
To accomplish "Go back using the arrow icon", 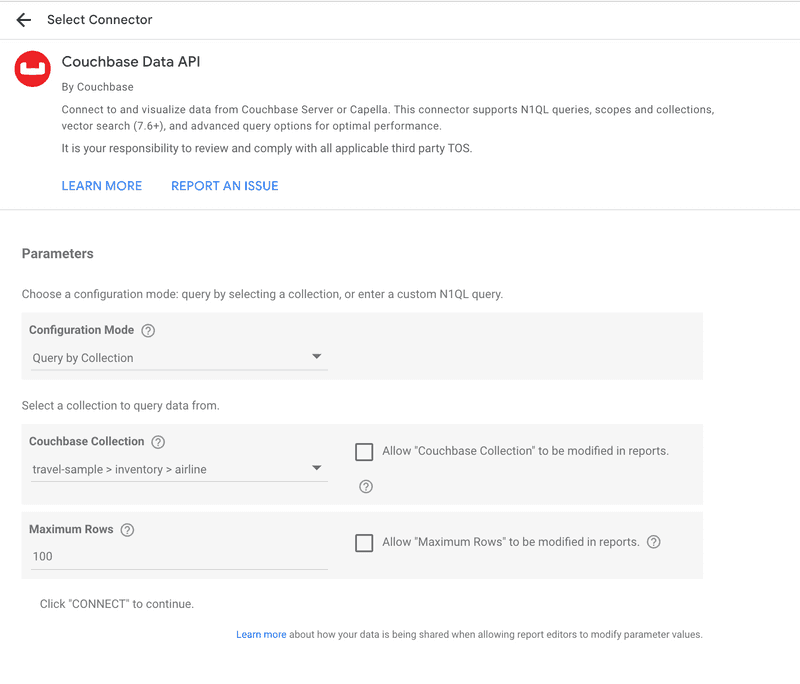I will [23, 20].
